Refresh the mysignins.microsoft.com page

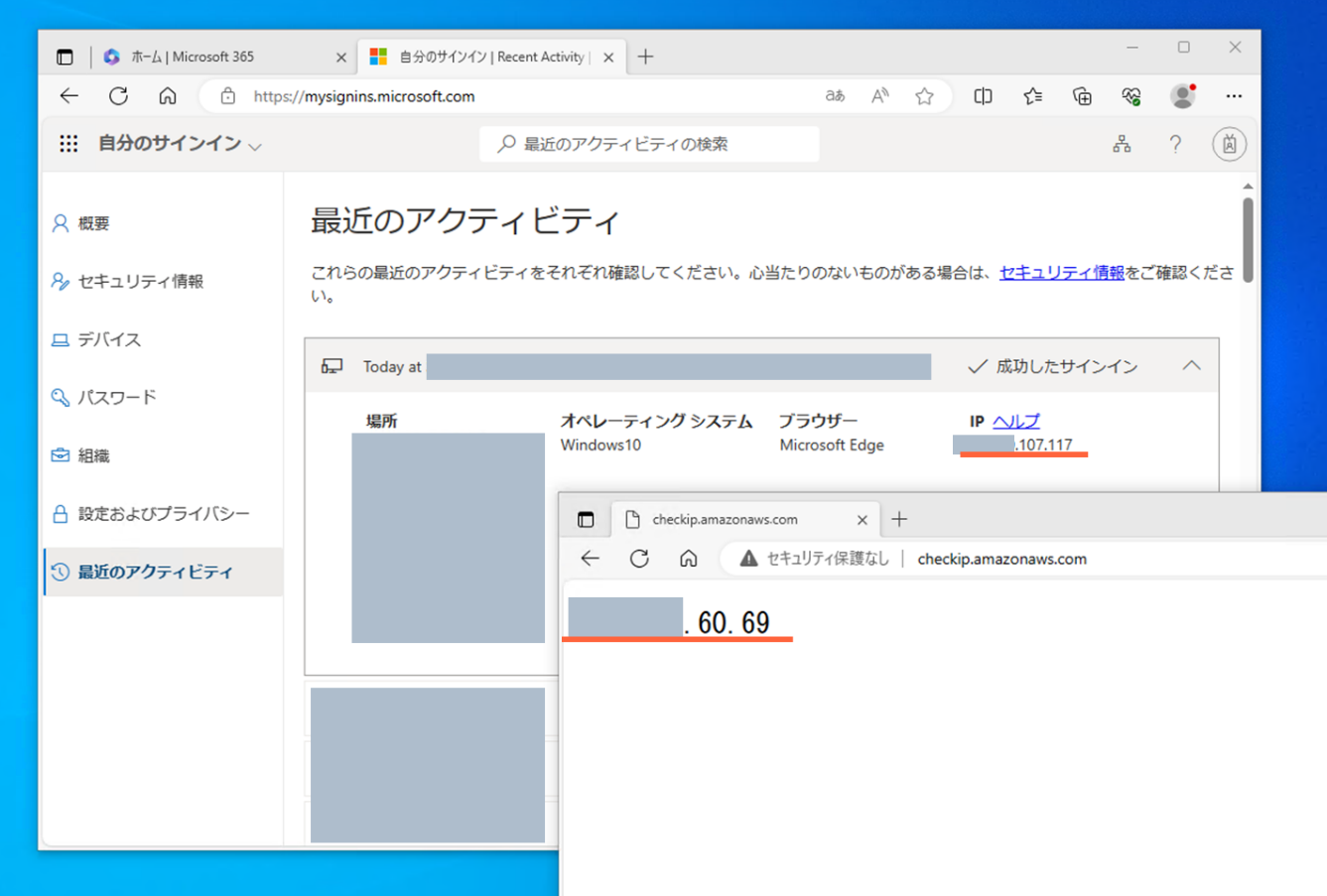118,96
